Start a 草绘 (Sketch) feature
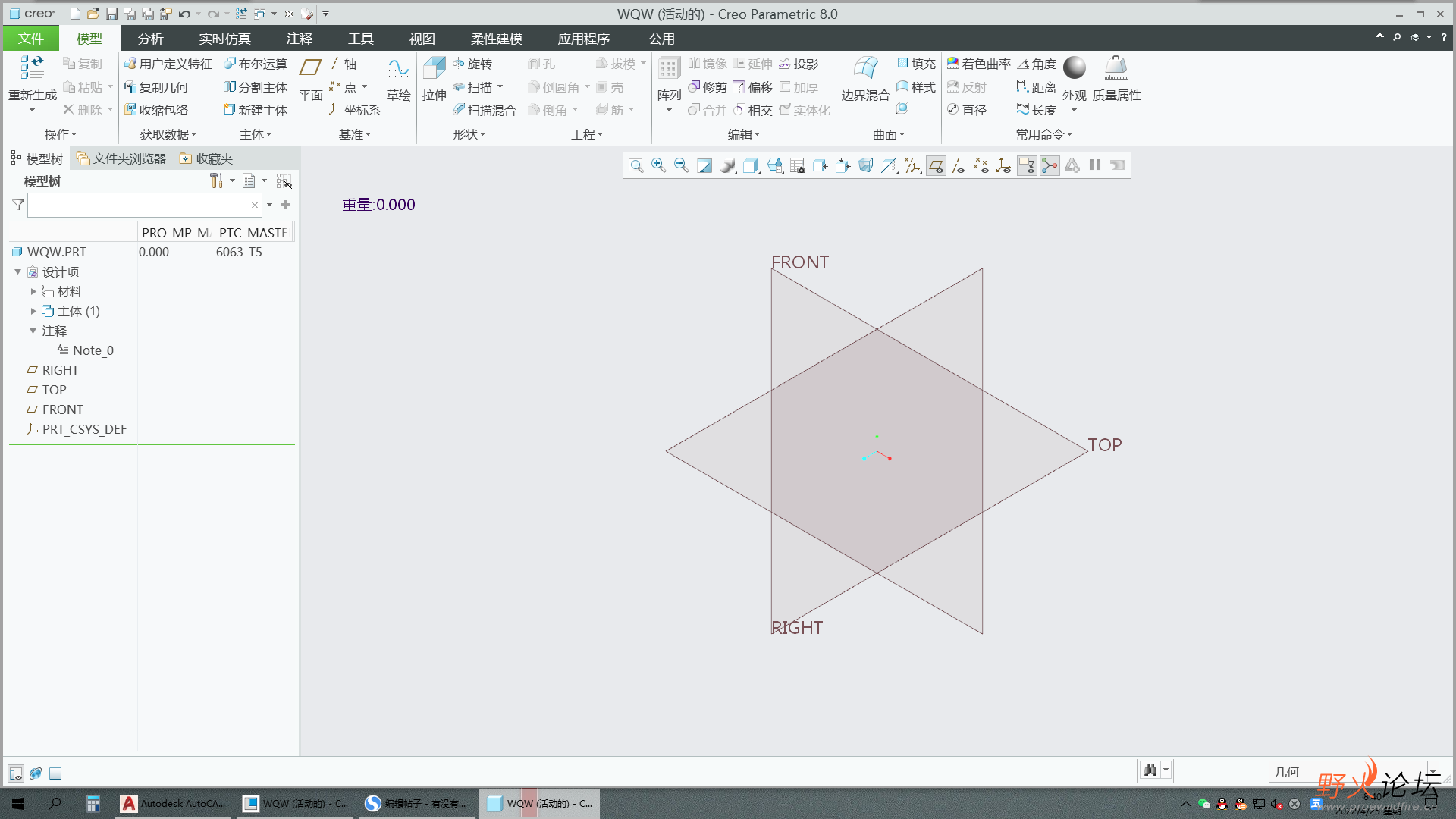Screen dimensions: 1456x819 (398, 79)
